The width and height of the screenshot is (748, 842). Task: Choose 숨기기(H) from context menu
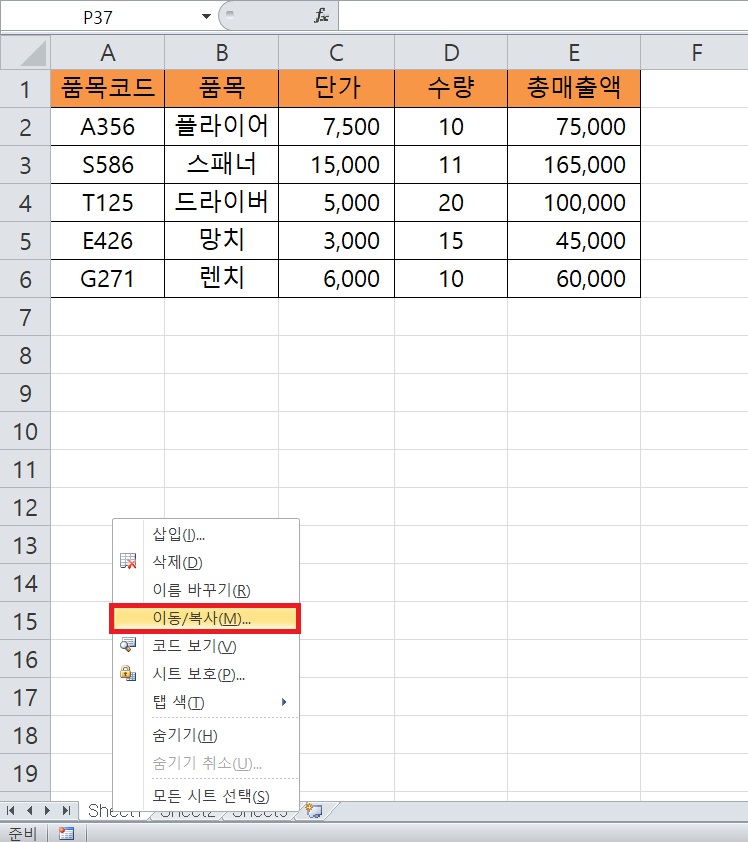tap(206, 735)
